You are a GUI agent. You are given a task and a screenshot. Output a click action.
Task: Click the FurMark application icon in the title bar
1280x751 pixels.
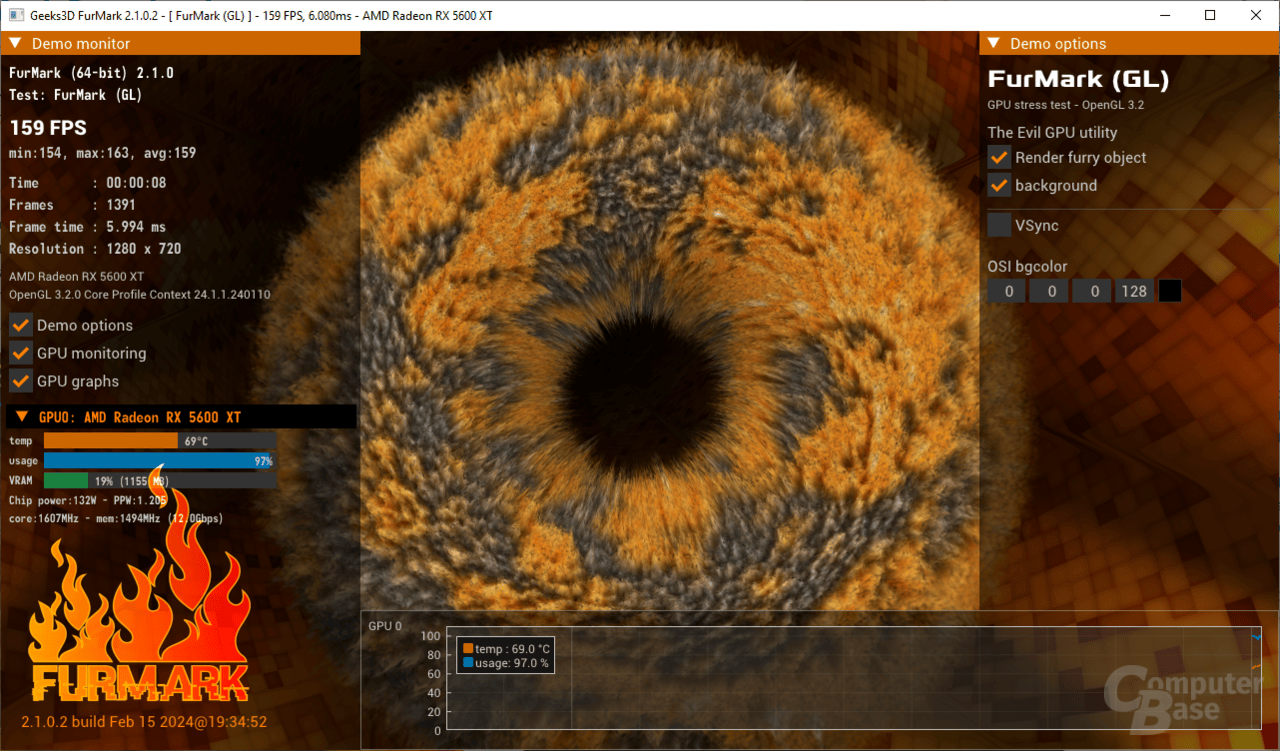click(x=14, y=15)
